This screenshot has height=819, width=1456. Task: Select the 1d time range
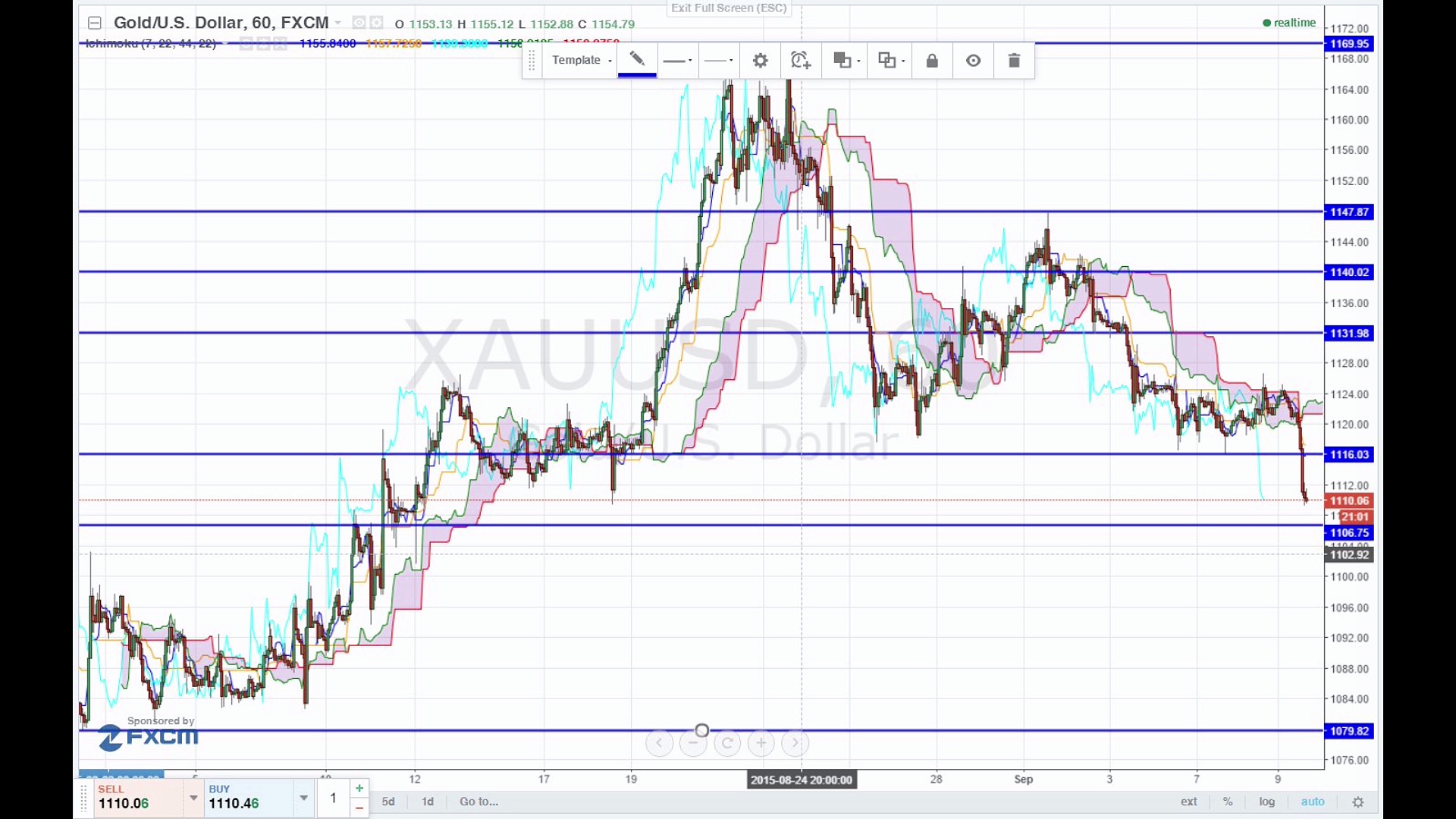pos(428,802)
